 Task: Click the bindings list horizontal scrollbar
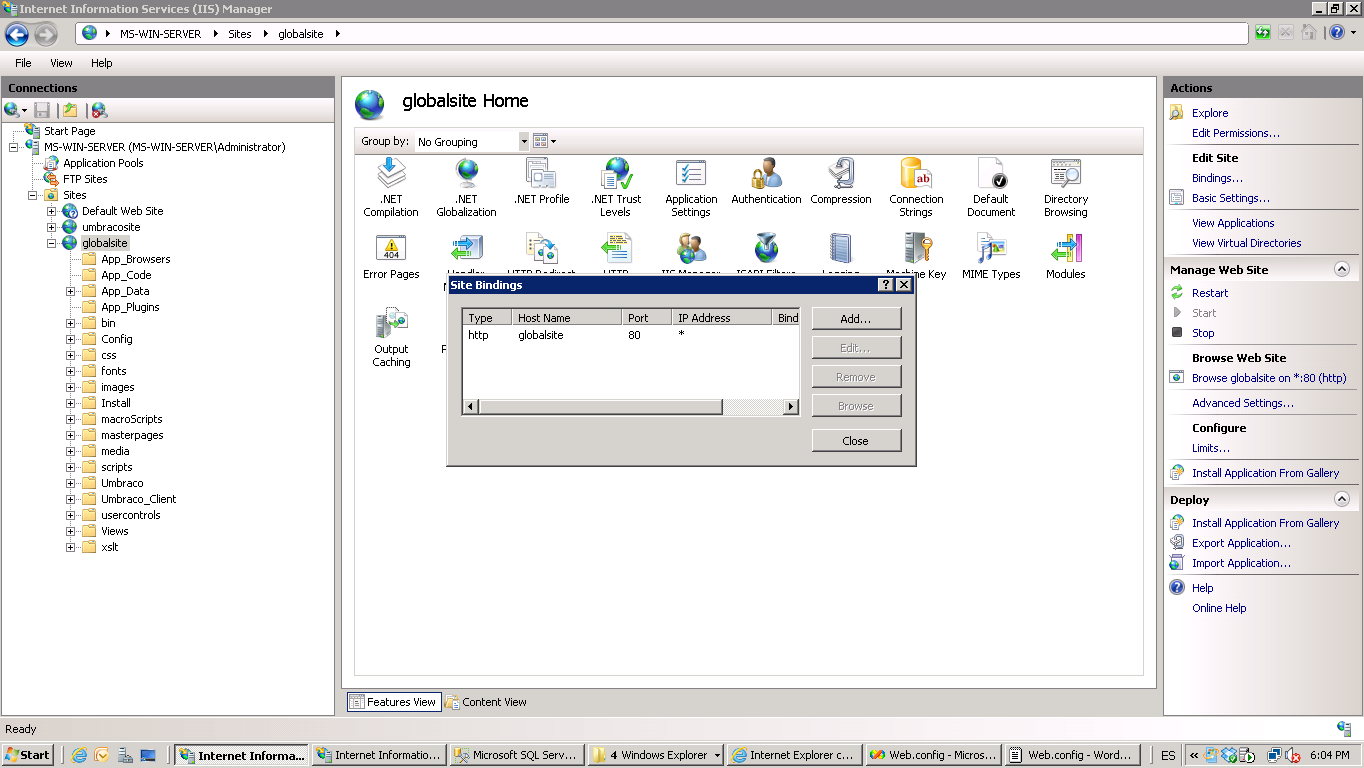click(x=630, y=406)
